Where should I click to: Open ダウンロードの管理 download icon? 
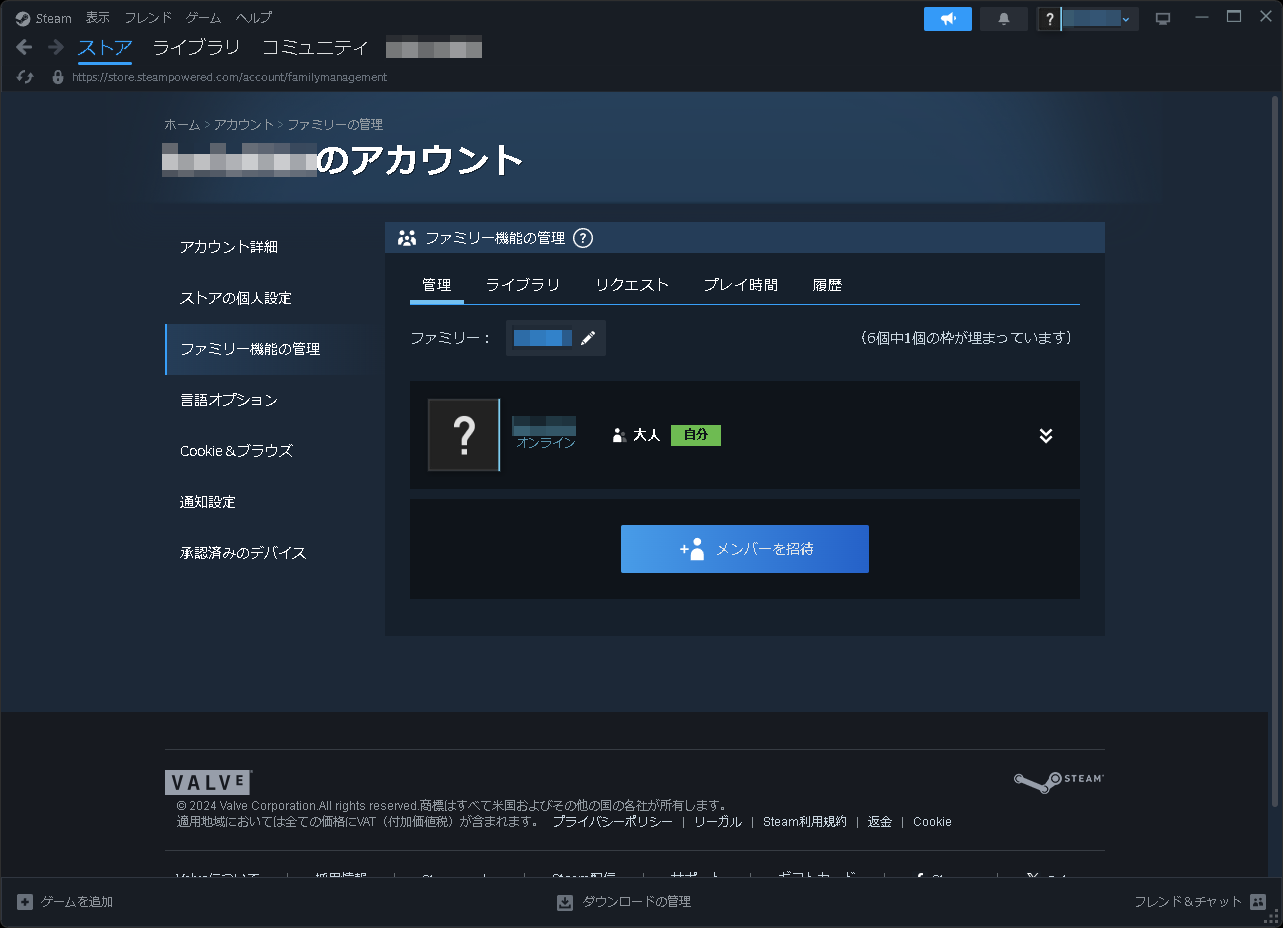(x=563, y=901)
